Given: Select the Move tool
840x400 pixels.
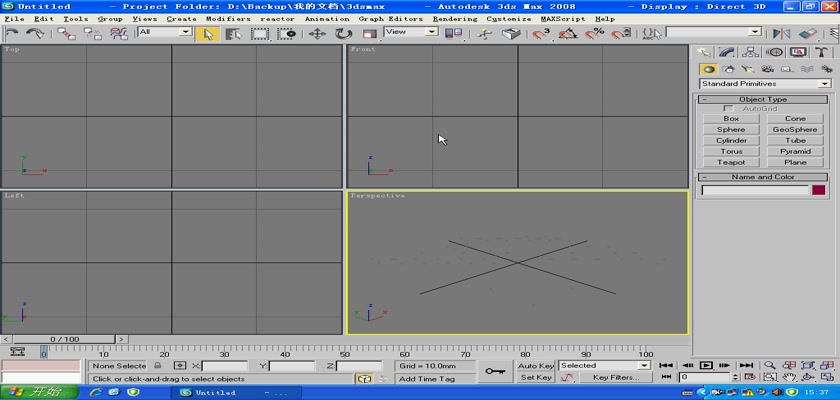Looking at the screenshot, I should (318, 34).
